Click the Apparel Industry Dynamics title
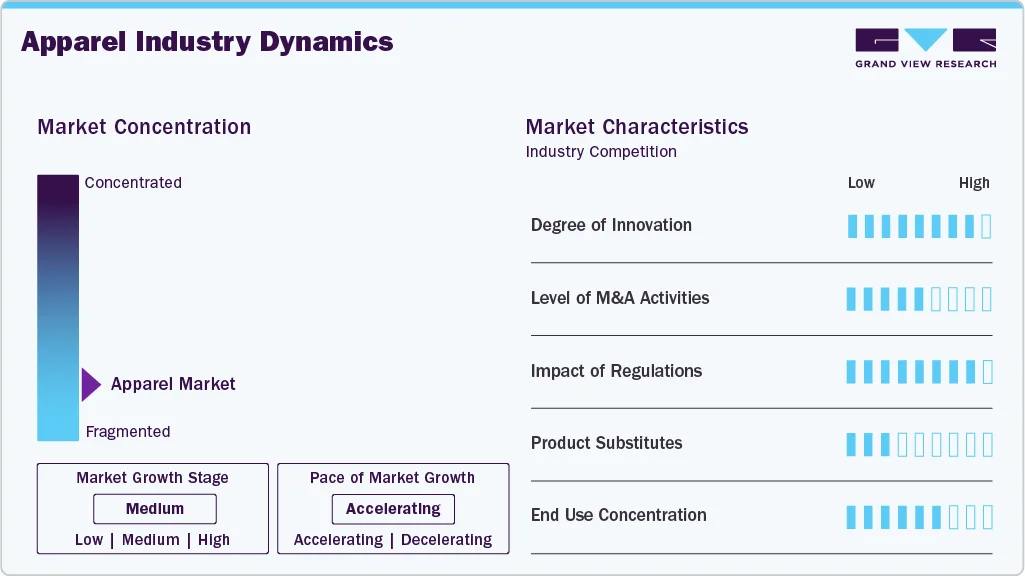Image resolution: width=1025 pixels, height=576 pixels. coord(207,42)
